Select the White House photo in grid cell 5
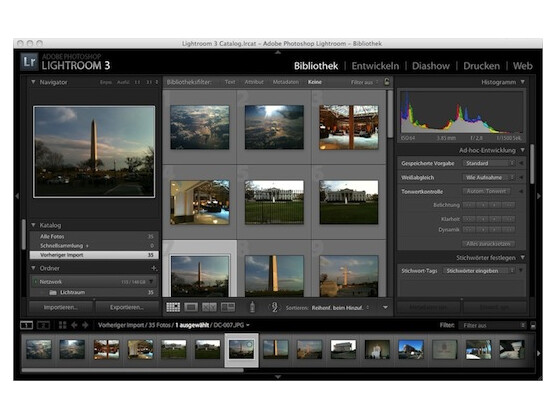557x418 pixels. click(274, 202)
